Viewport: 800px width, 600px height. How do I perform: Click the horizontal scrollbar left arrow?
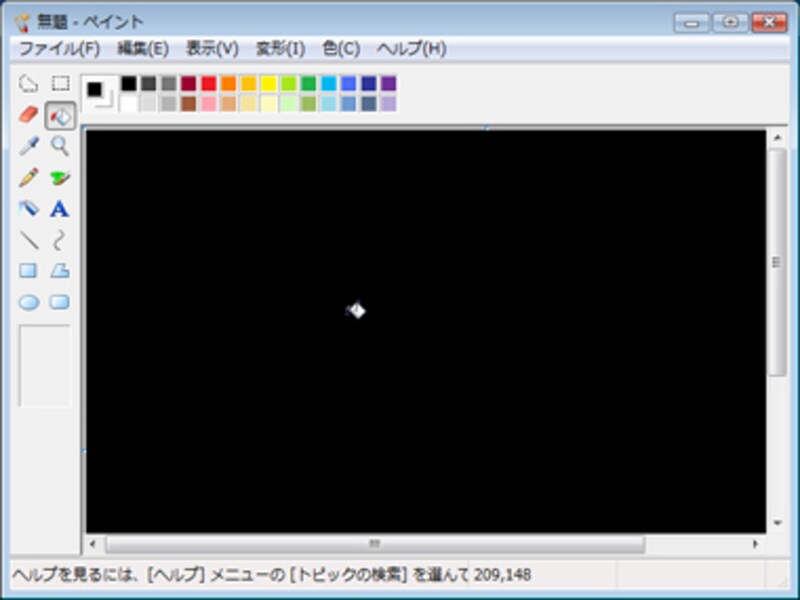pyautogui.click(x=93, y=544)
